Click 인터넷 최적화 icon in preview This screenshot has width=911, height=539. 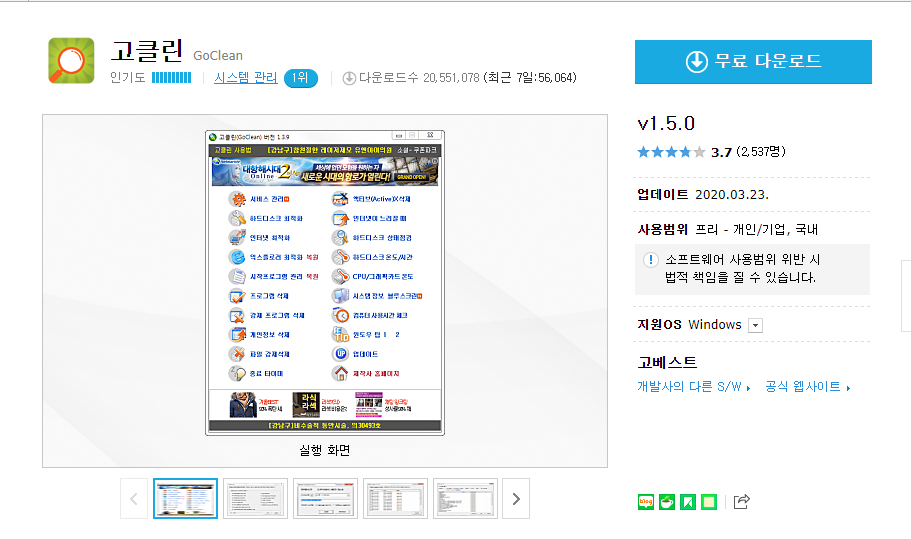coord(237,238)
